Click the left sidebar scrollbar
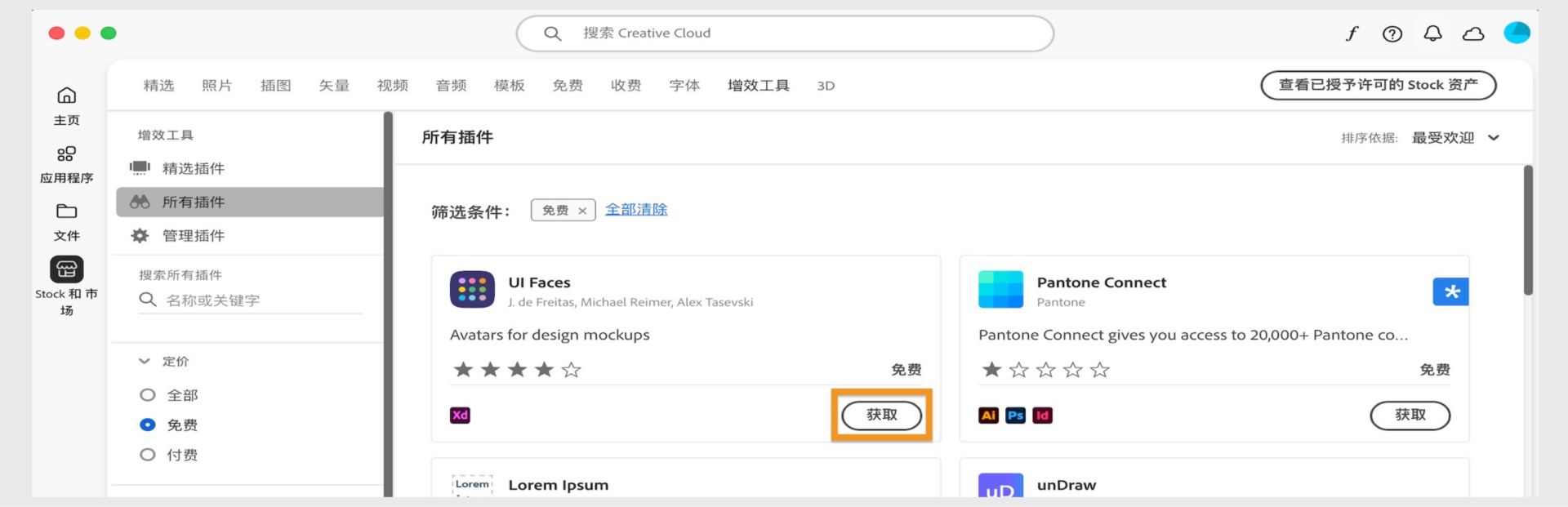Image resolution: width=1568 pixels, height=507 pixels. [x=388, y=304]
